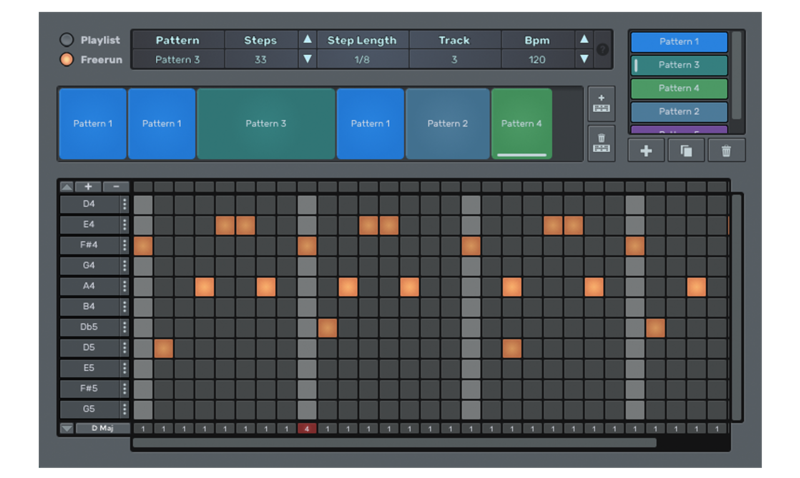The width and height of the screenshot is (800, 478).
Task: Add a new pattern with the plus button
Action: coord(646,150)
